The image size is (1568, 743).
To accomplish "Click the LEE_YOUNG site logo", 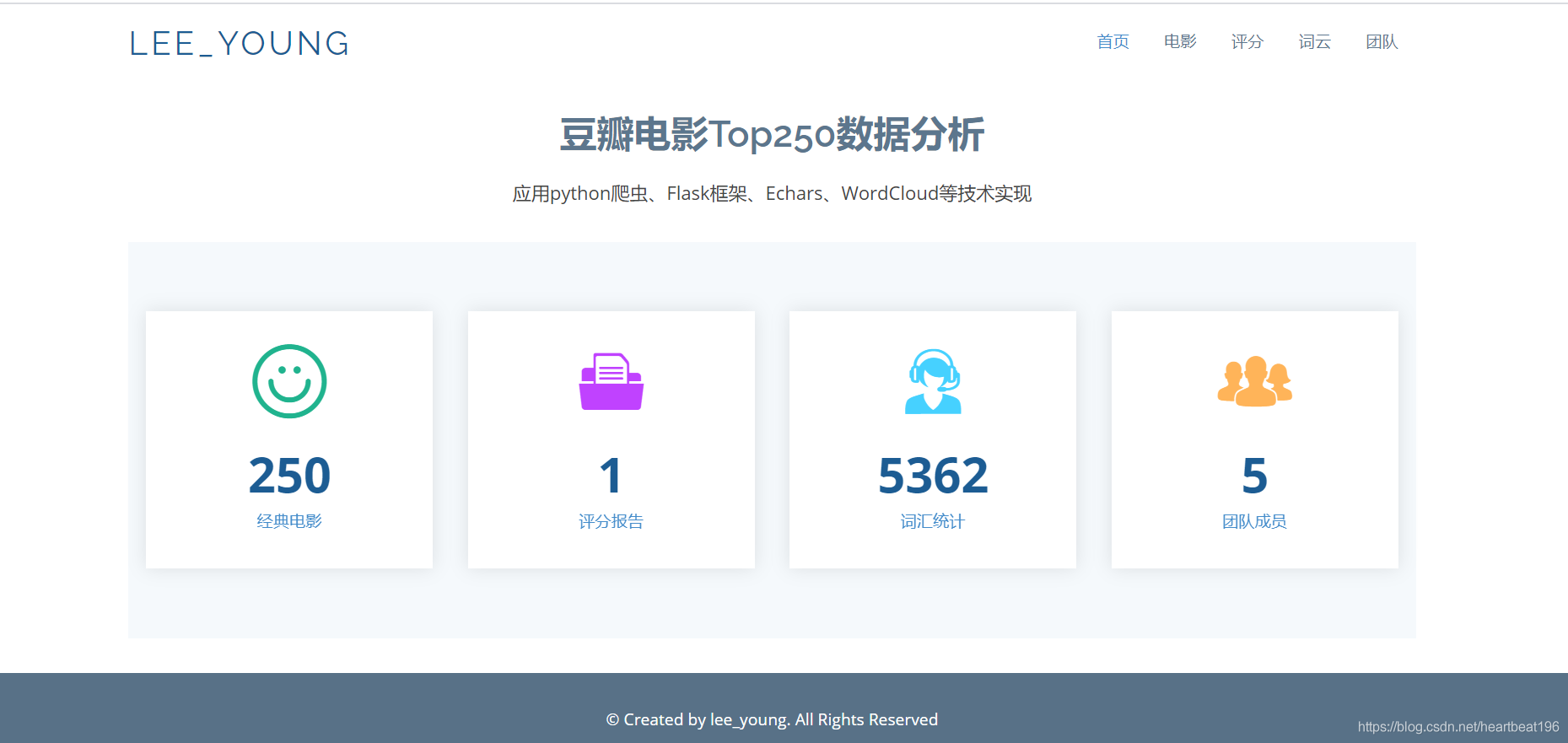I will point(240,44).
